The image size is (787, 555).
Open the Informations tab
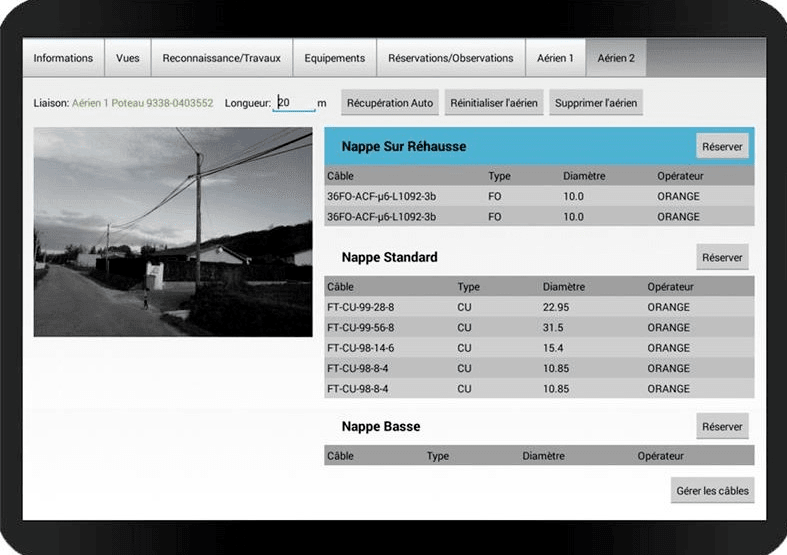pos(63,58)
